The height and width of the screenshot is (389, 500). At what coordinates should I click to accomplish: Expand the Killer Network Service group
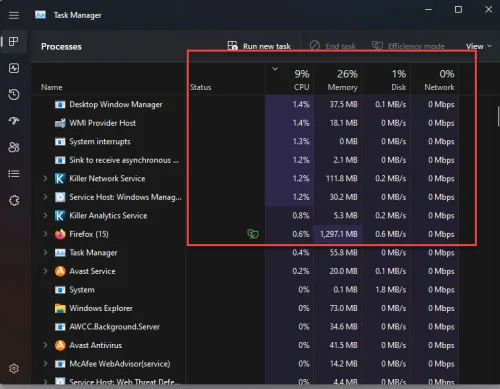tap(45, 179)
